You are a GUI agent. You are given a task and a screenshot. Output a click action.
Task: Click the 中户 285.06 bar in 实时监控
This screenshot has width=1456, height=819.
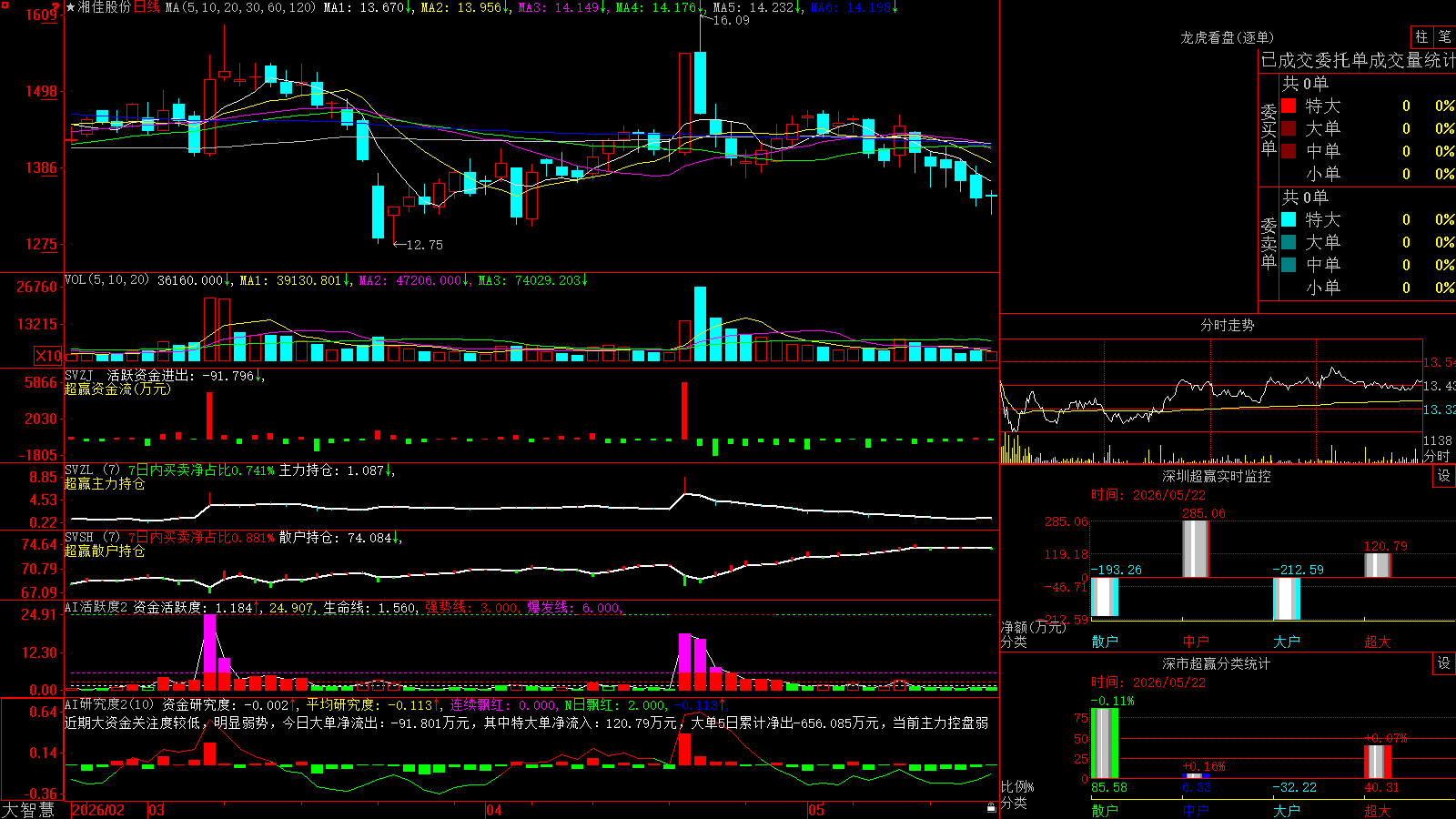(1196, 549)
